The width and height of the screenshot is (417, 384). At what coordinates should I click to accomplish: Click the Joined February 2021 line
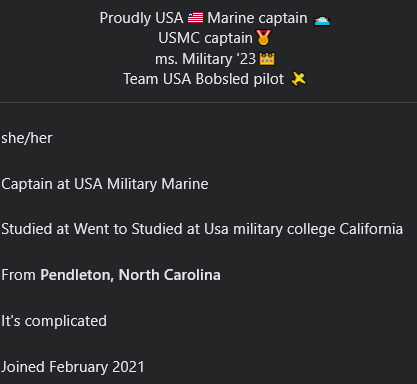(x=73, y=367)
